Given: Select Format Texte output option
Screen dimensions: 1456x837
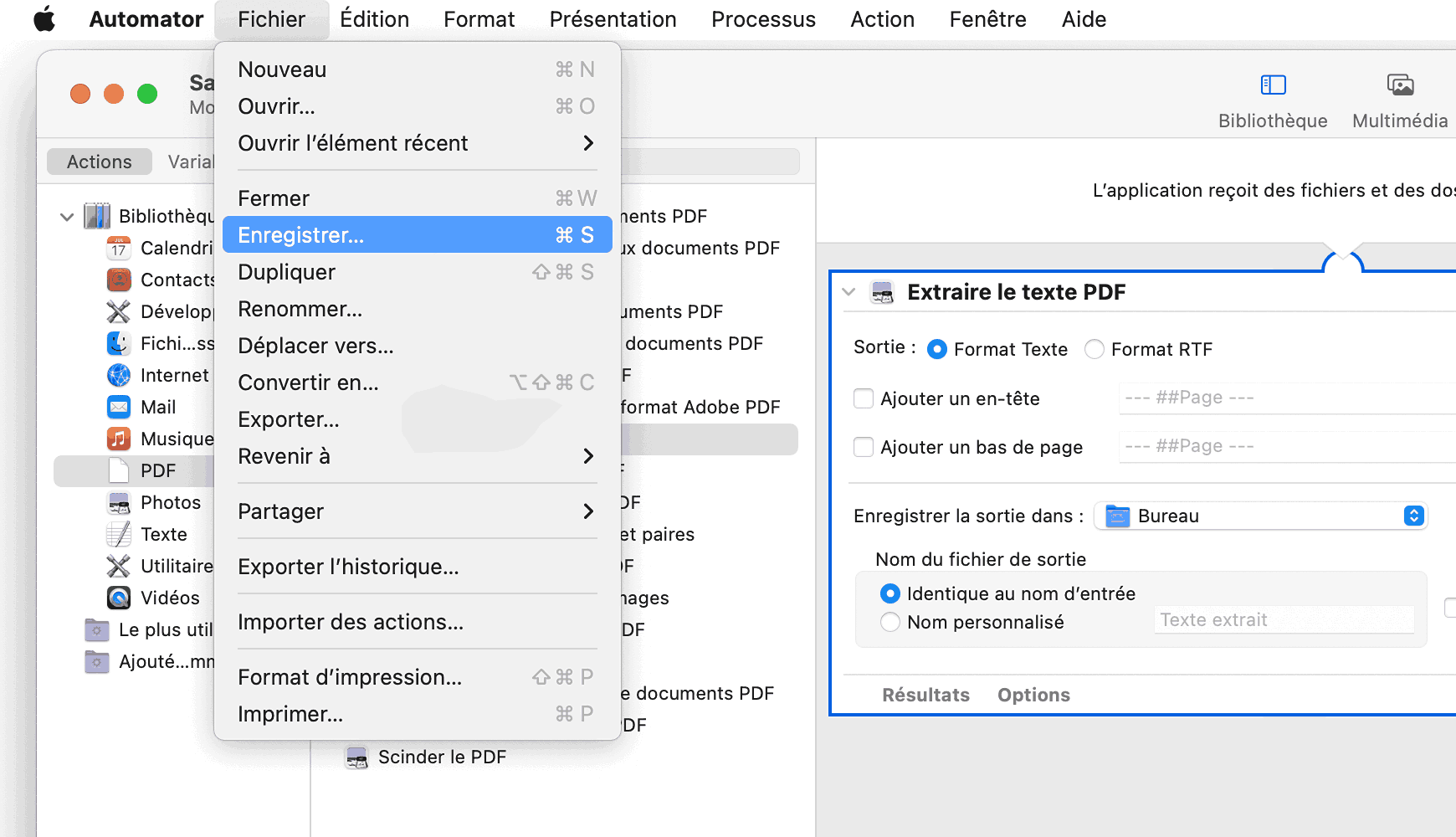Looking at the screenshot, I should (x=937, y=349).
